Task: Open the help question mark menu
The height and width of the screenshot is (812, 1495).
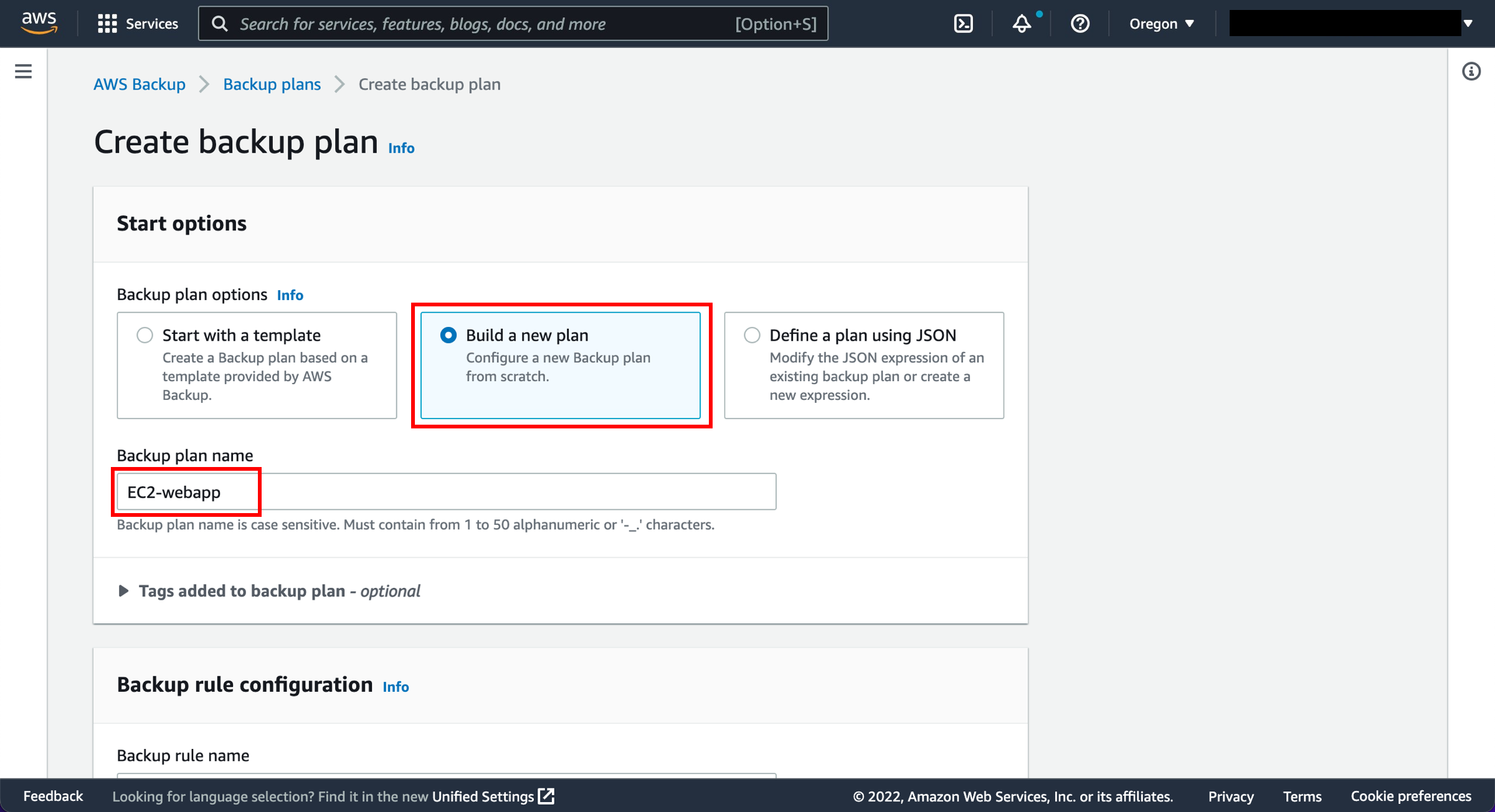Action: point(1080,24)
